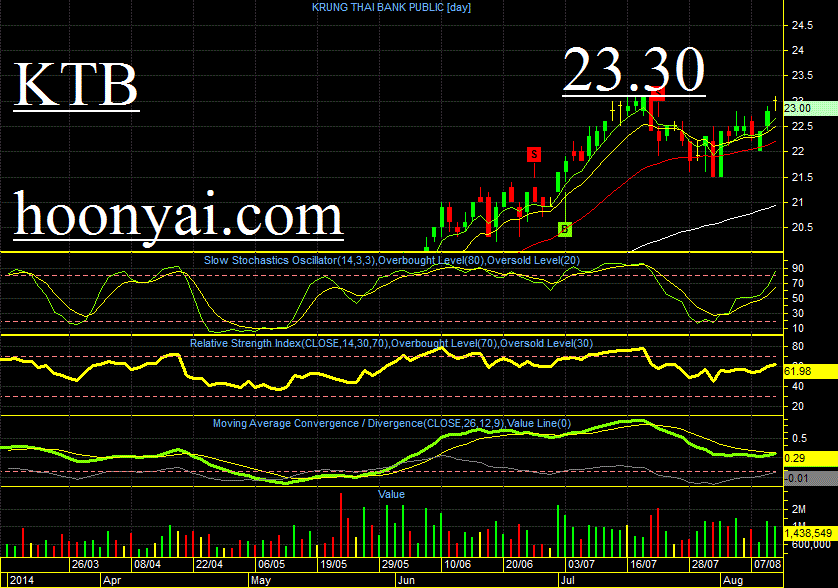Jump to the 07/08 date marker
Screen dimensions: 838x588
pyautogui.click(x=767, y=564)
